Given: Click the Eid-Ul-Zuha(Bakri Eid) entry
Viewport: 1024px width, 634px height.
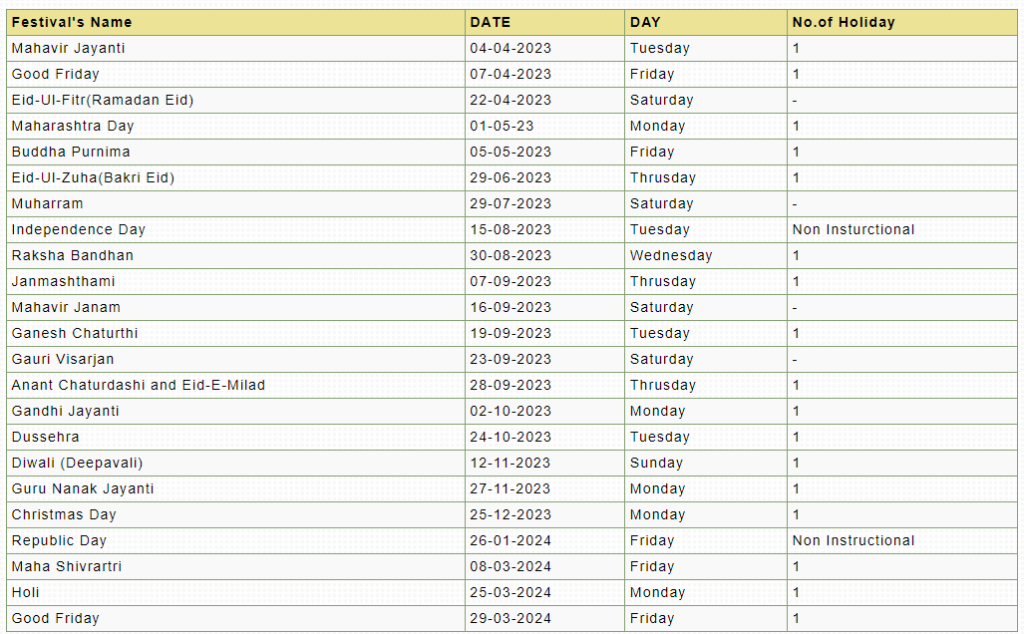Looking at the screenshot, I should point(93,178).
